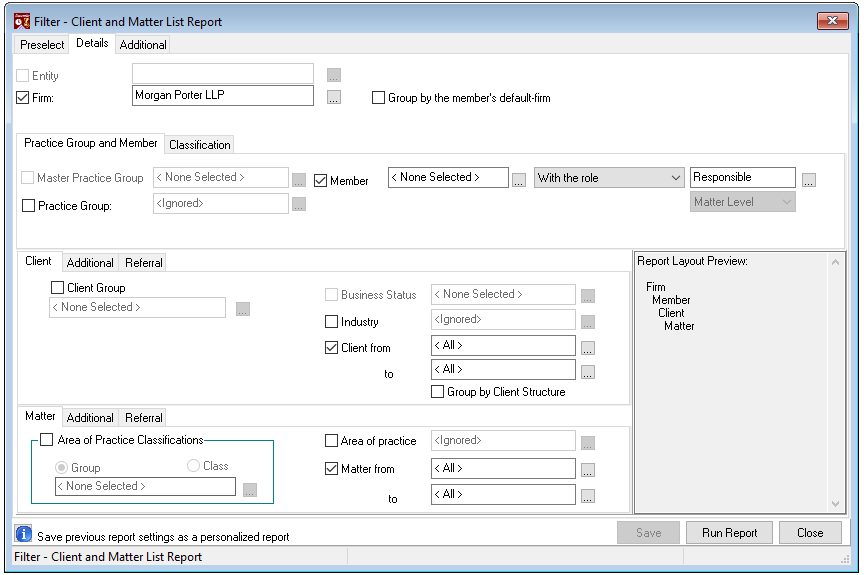Open the lookup beside Area of Practice Classifications group field
This screenshot has height=575, width=864.
click(250, 490)
